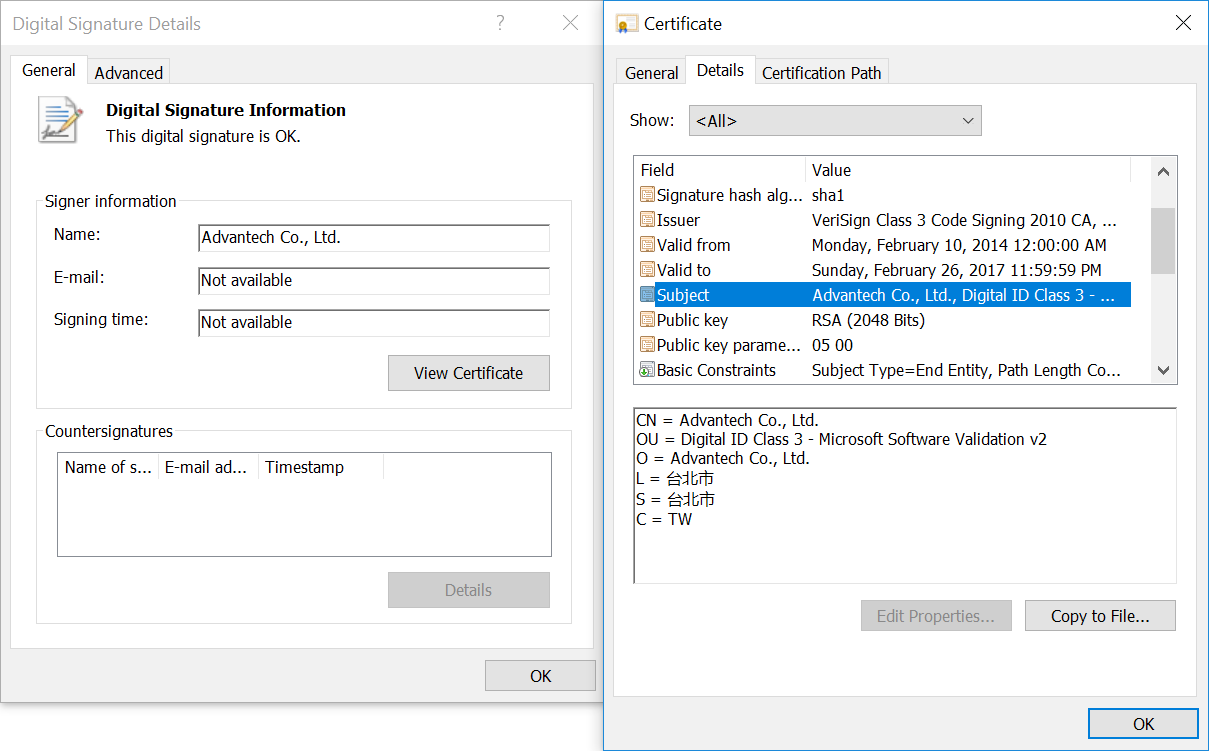Image resolution: width=1209 pixels, height=751 pixels.
Task: Switch to the Certification Path tab
Action: (x=822, y=73)
